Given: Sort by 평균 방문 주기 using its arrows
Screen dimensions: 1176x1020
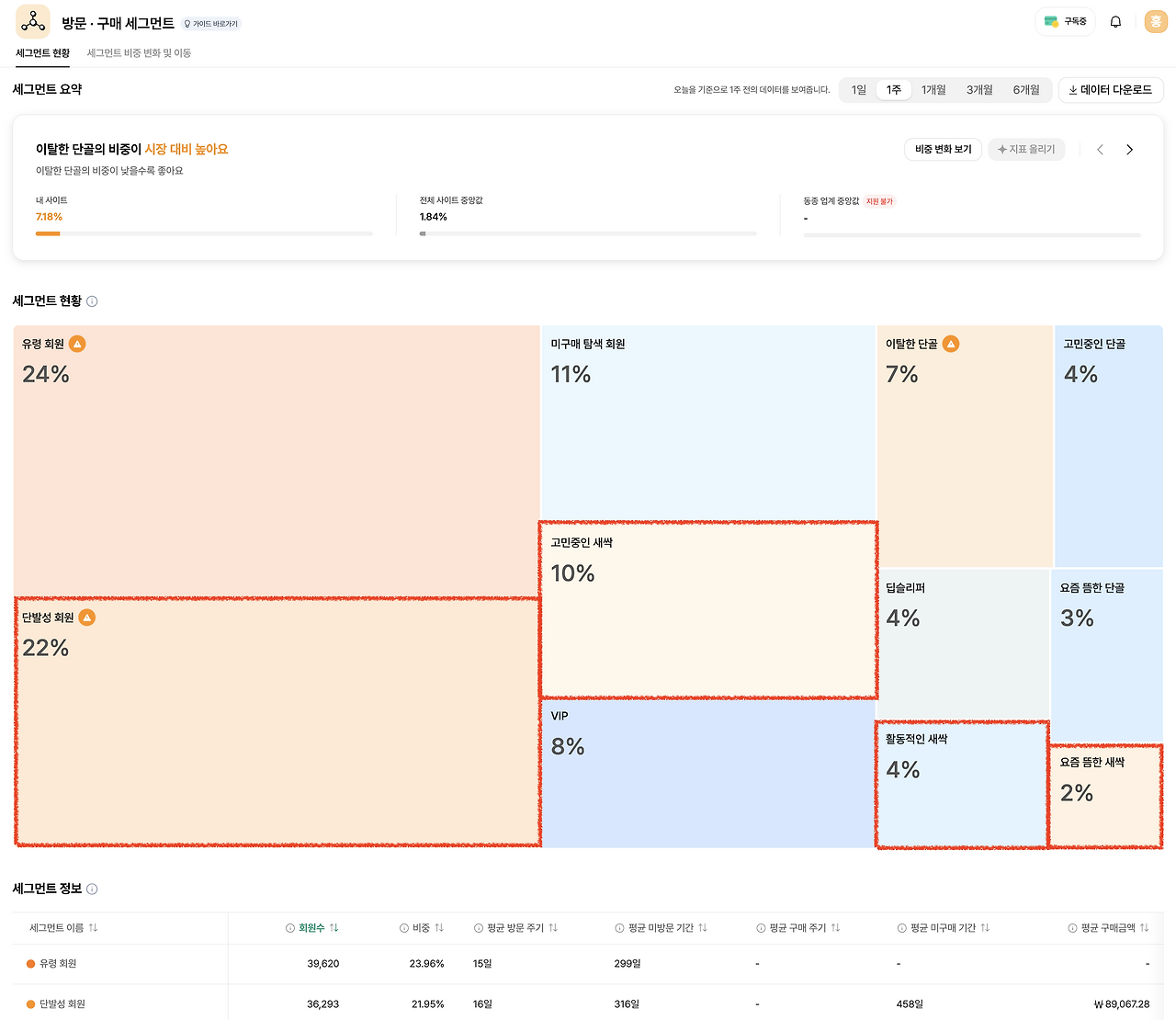Looking at the screenshot, I should (553, 928).
